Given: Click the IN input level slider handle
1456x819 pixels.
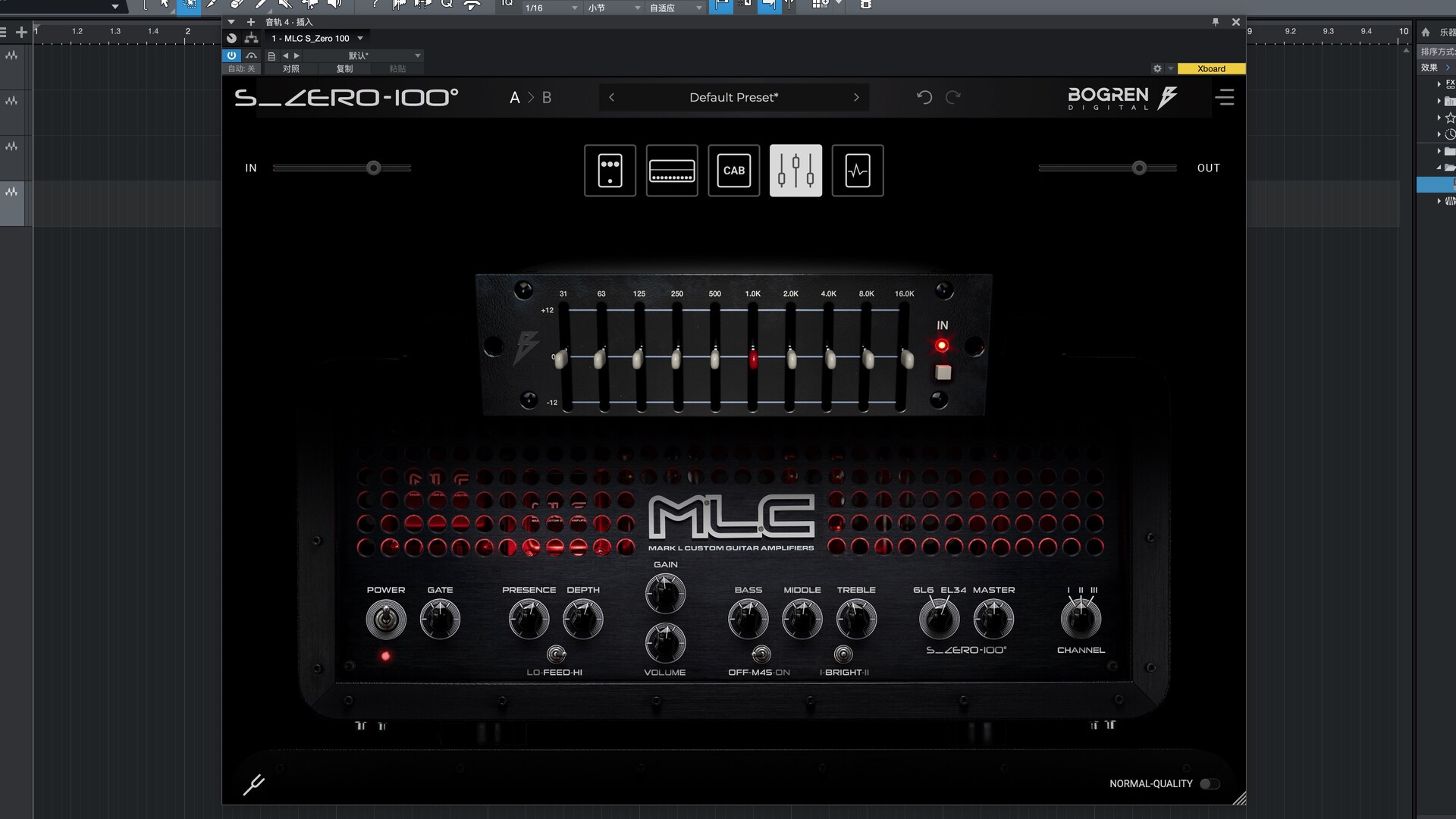Looking at the screenshot, I should pos(373,168).
